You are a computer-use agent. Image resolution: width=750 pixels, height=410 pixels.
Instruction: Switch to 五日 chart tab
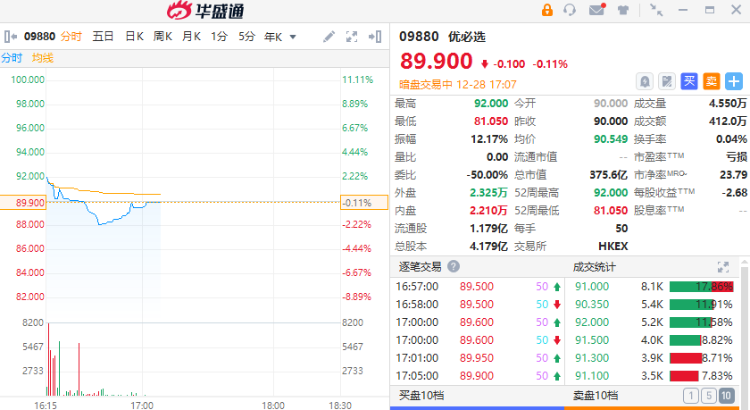[103, 36]
